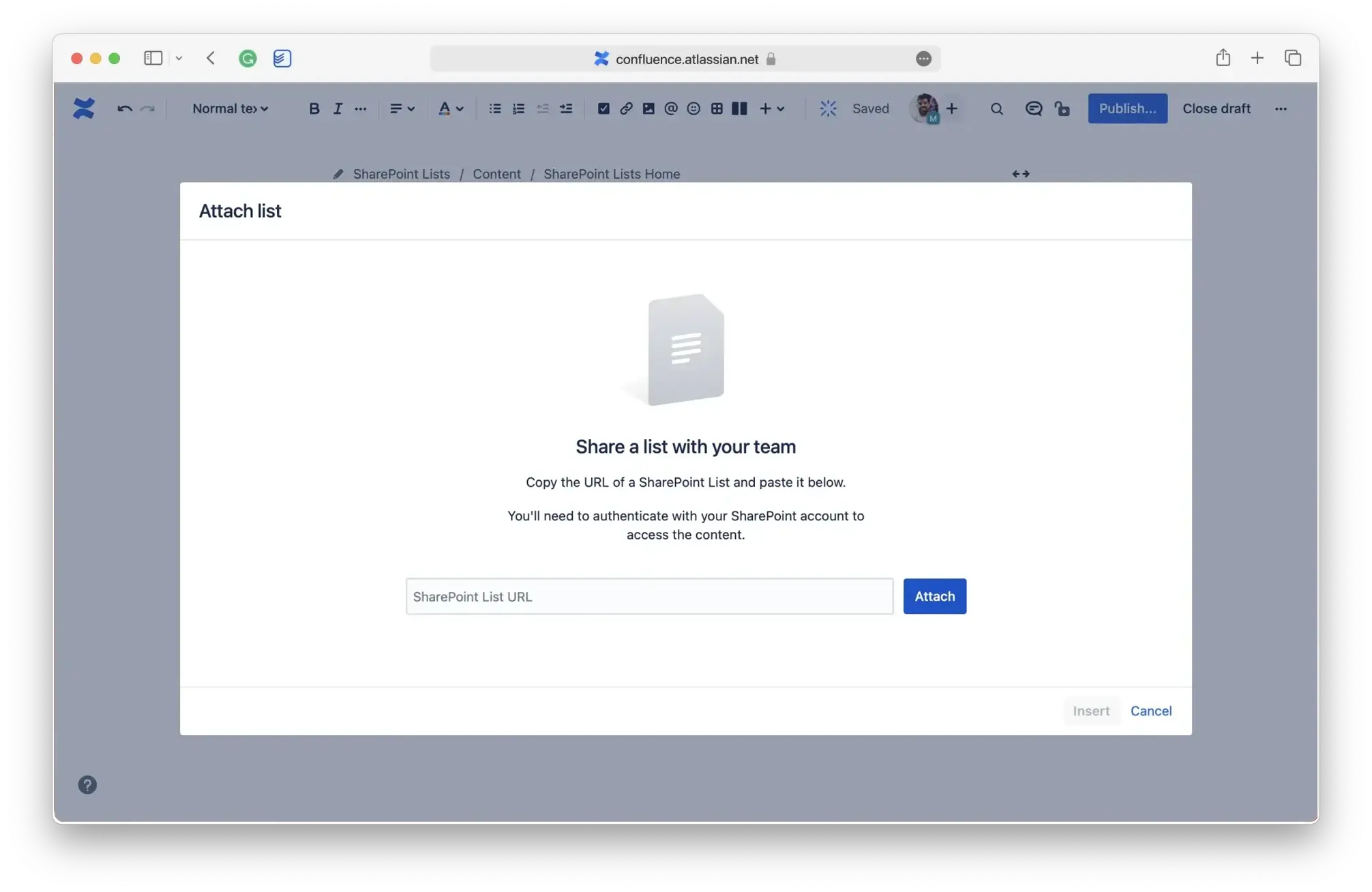The width and height of the screenshot is (1372, 892).
Task: Insert a bullet list
Action: pos(495,108)
